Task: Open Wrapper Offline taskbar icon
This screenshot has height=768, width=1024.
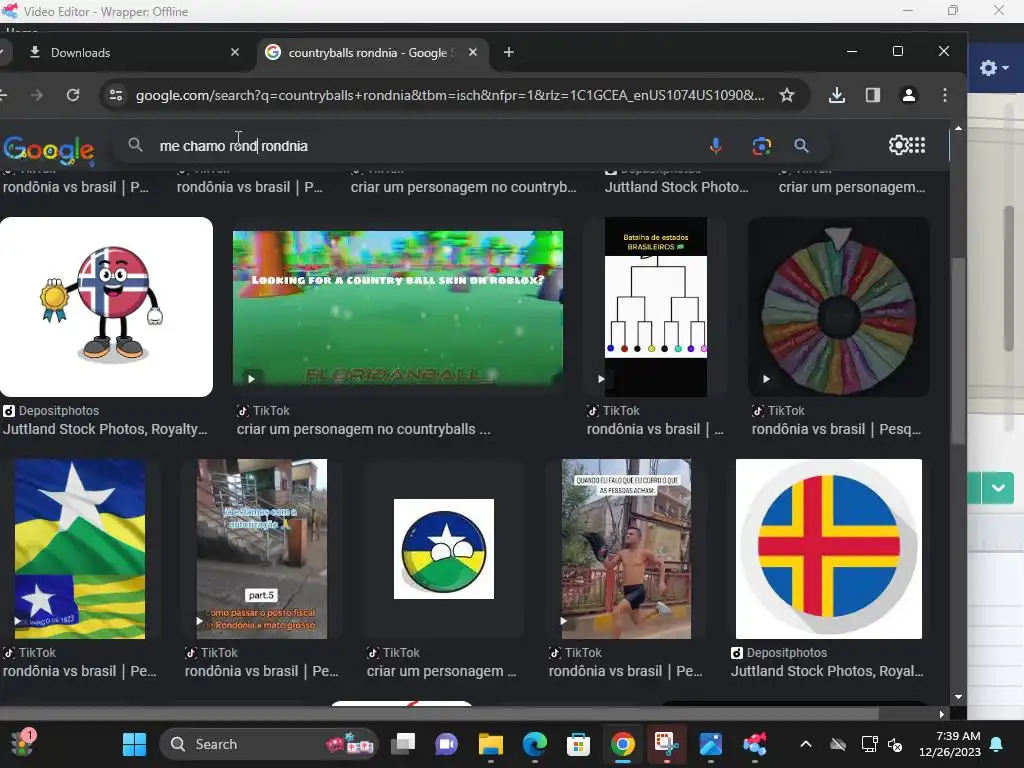Action: [754, 744]
